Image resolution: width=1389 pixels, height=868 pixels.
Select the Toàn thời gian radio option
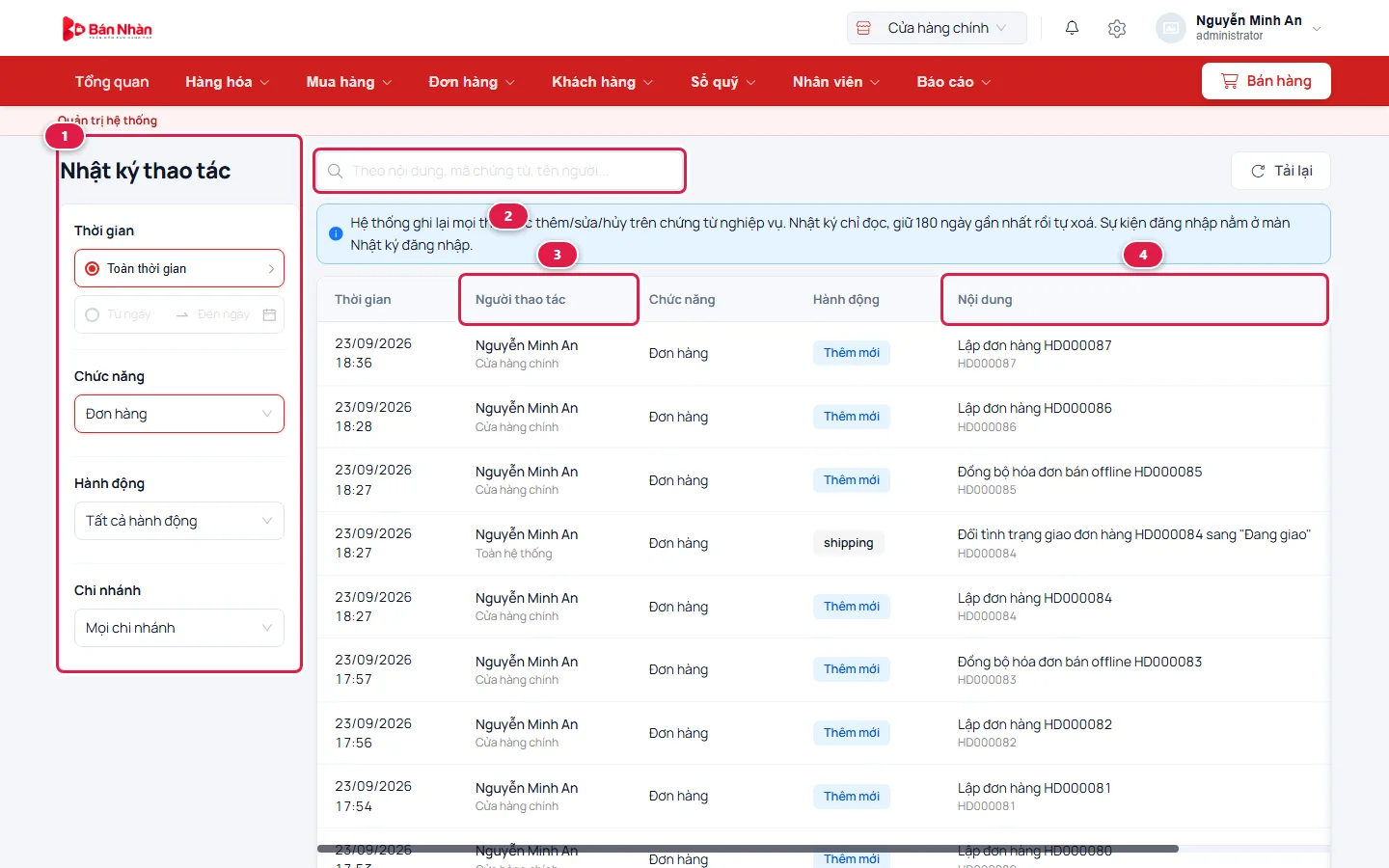coord(93,268)
